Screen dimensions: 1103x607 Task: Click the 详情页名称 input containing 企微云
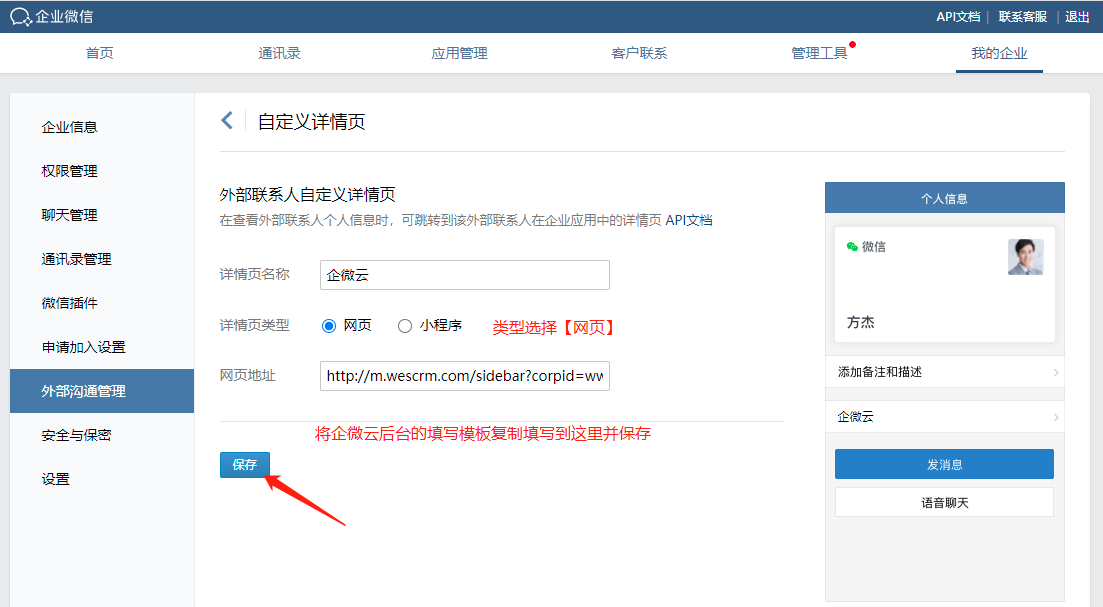tap(465, 275)
